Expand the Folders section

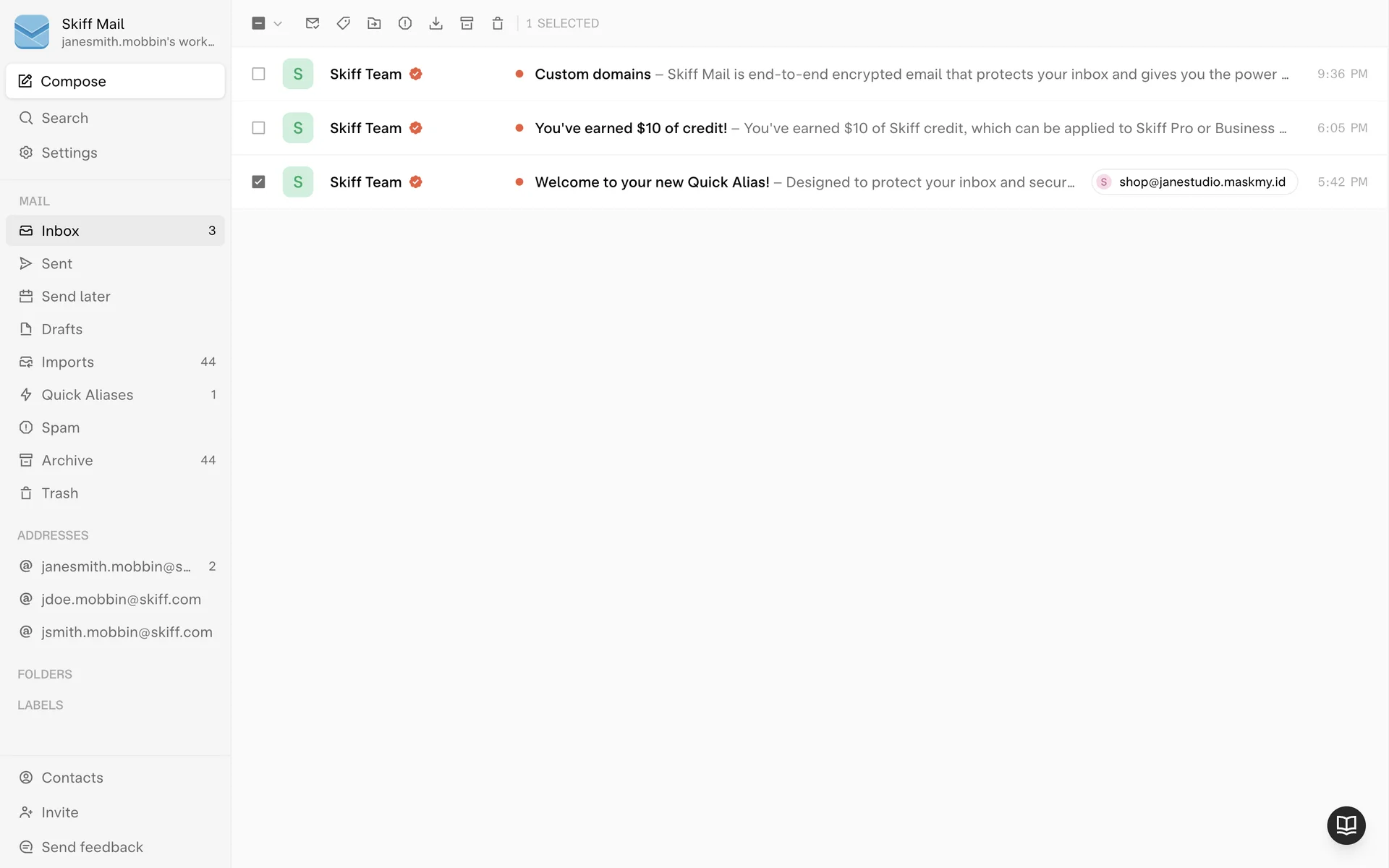click(x=45, y=674)
